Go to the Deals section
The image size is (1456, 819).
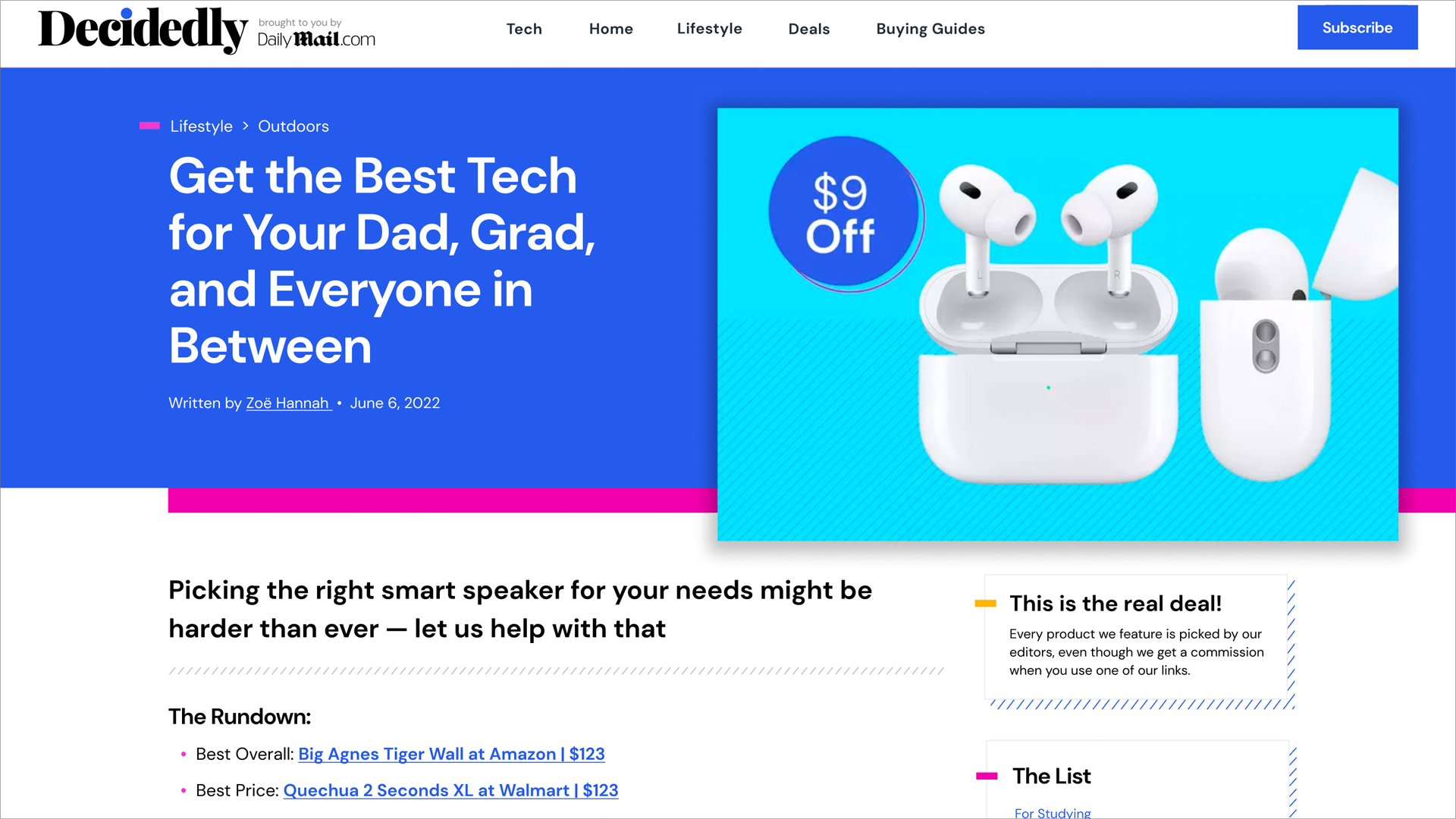(809, 29)
